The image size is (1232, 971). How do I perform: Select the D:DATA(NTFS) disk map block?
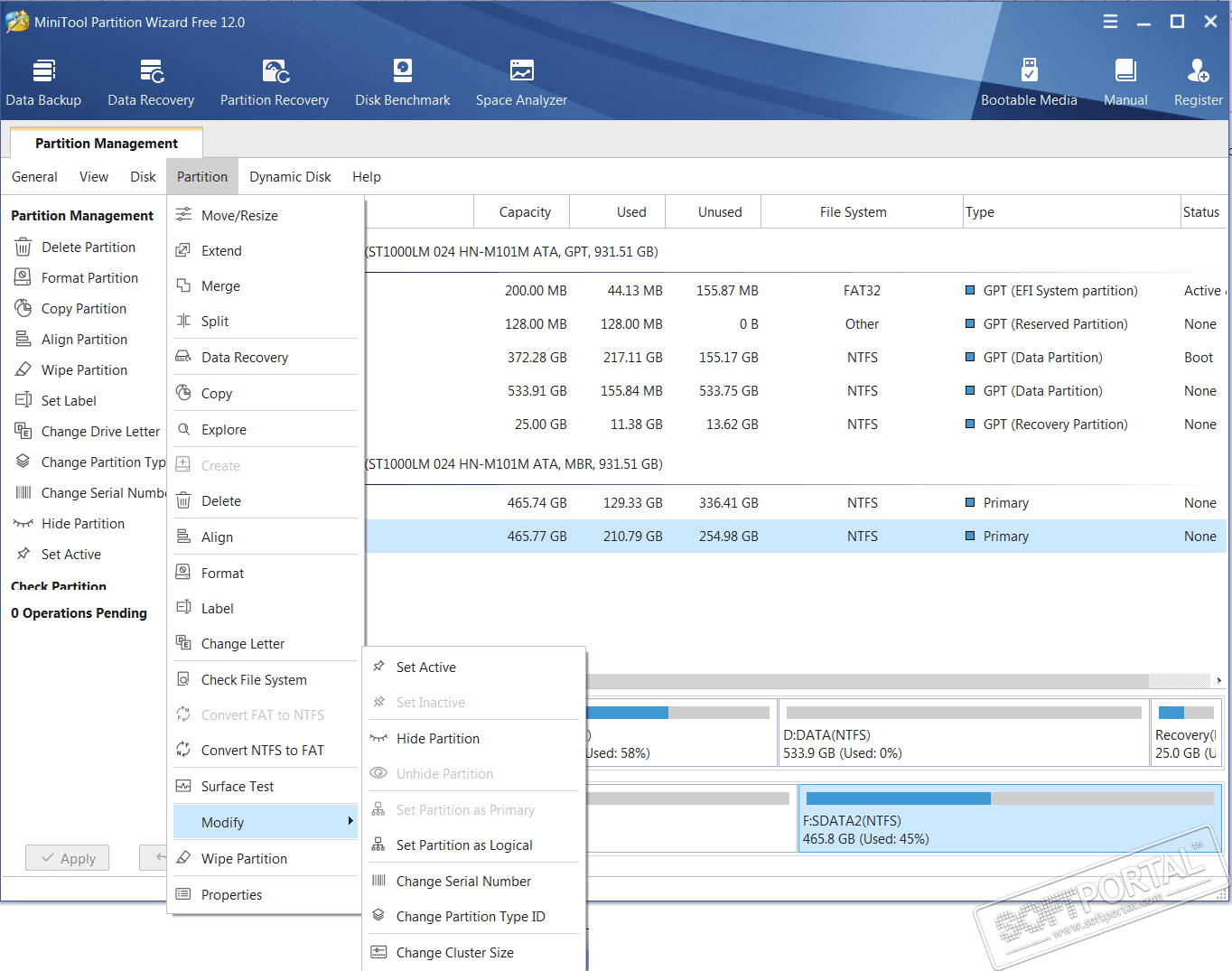click(x=963, y=733)
